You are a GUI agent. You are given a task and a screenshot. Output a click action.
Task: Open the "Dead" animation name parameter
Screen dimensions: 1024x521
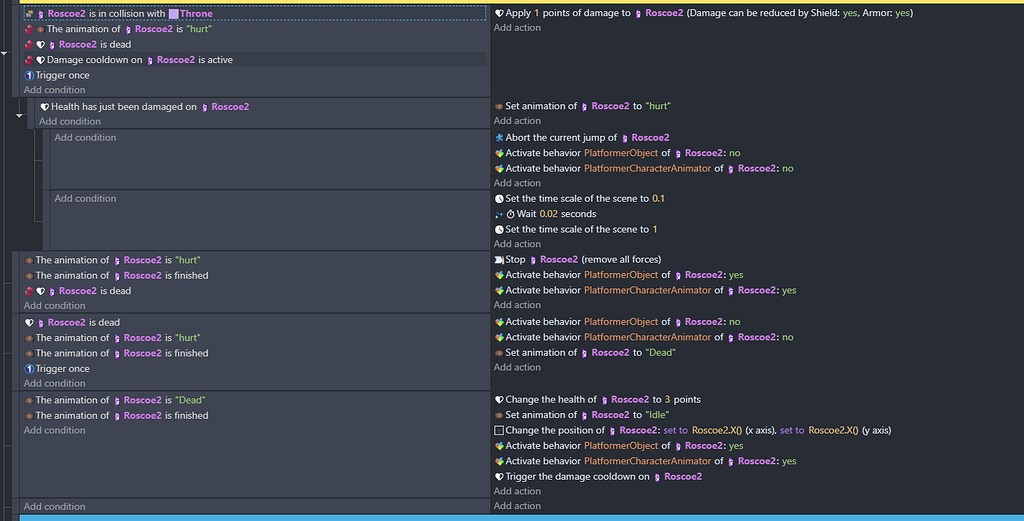click(661, 353)
